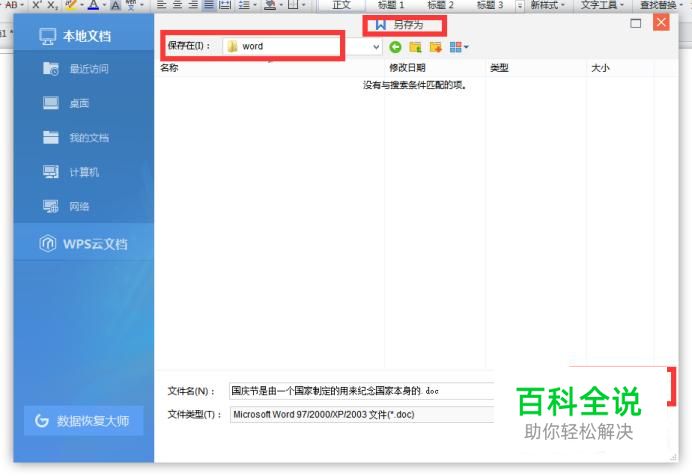692x476 pixels.
Task: Expand the styles gallery arrow
Action: click(x=520, y=5)
